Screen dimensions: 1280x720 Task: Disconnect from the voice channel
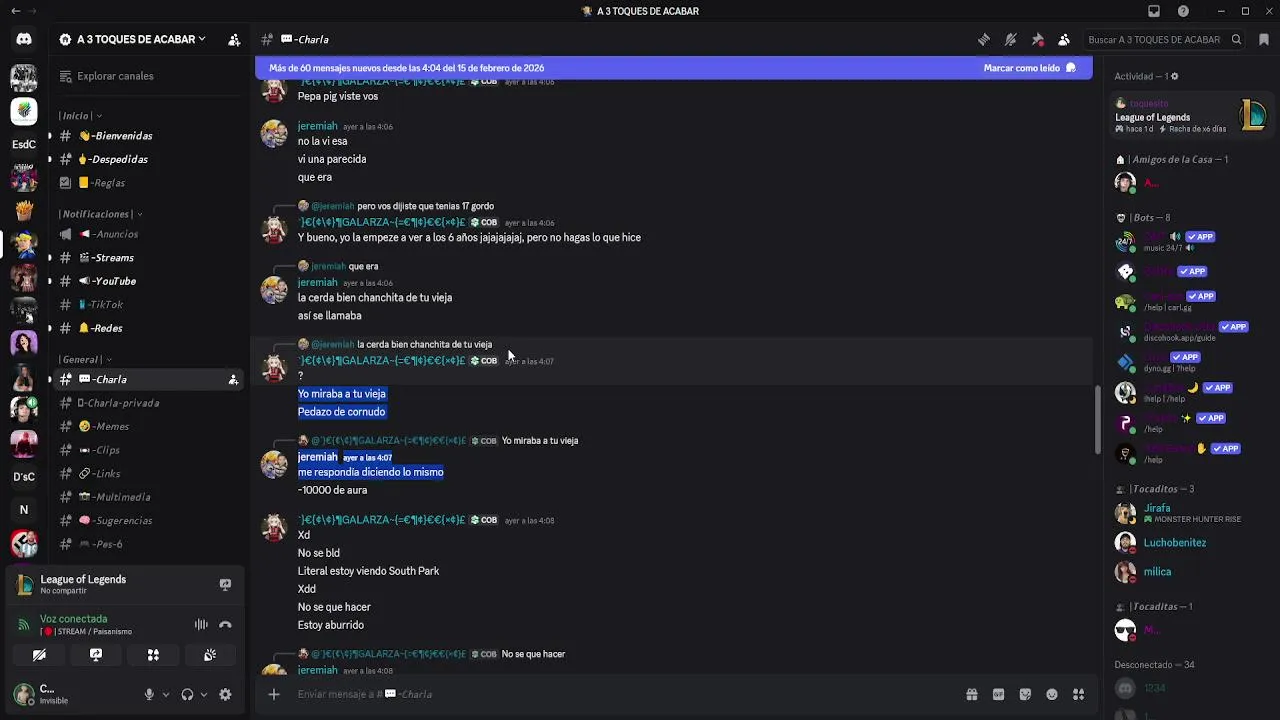click(225, 625)
